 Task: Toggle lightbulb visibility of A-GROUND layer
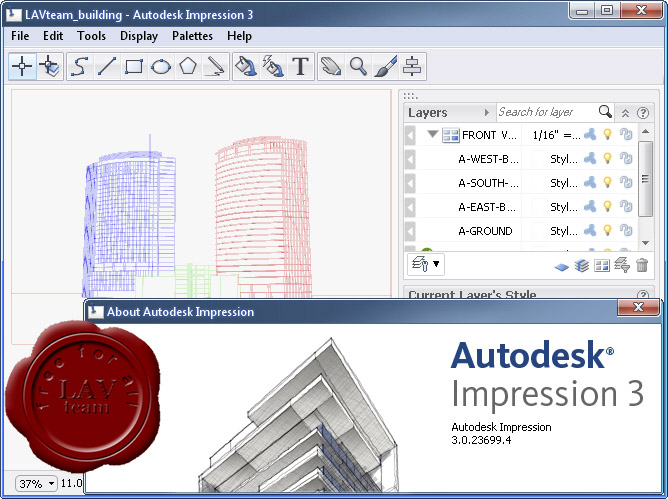pyautogui.click(x=608, y=231)
